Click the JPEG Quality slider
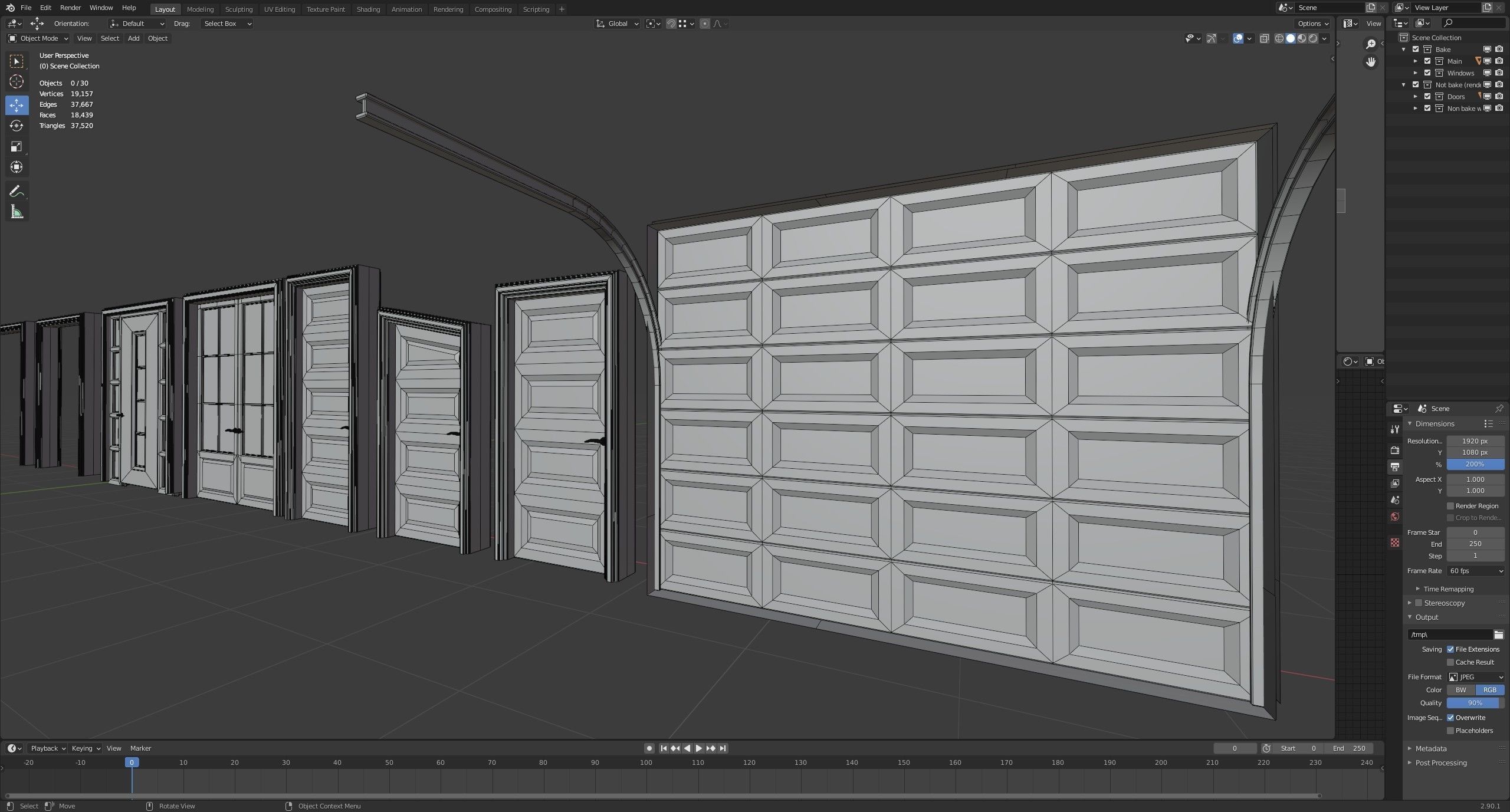 (1475, 703)
